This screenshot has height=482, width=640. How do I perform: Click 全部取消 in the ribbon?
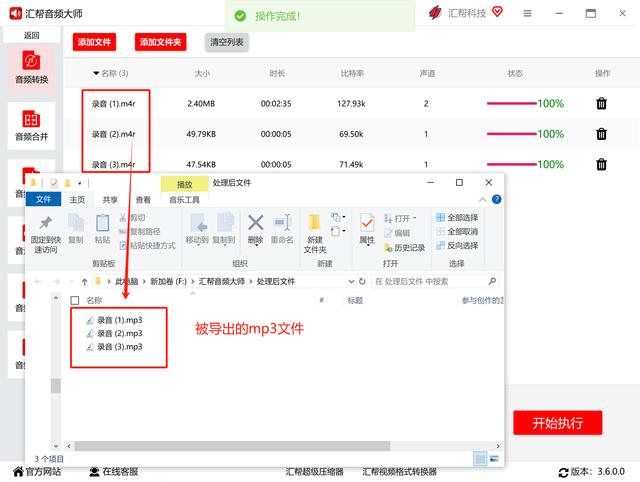457,231
